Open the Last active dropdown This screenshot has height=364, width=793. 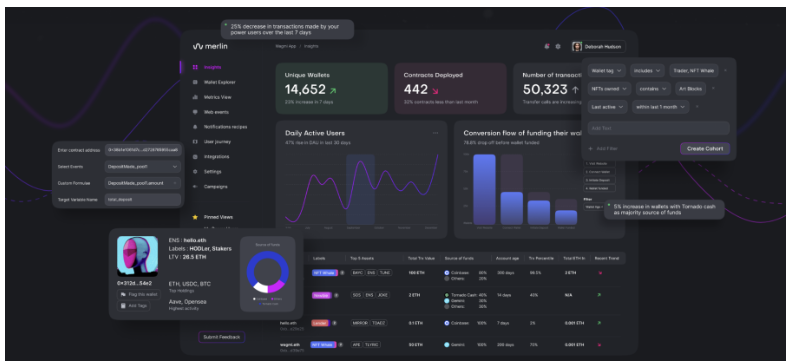[x=607, y=107]
